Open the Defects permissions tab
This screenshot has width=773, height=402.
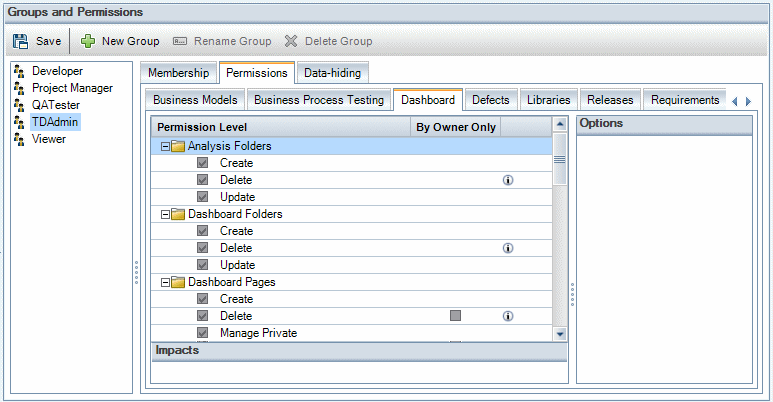click(490, 100)
